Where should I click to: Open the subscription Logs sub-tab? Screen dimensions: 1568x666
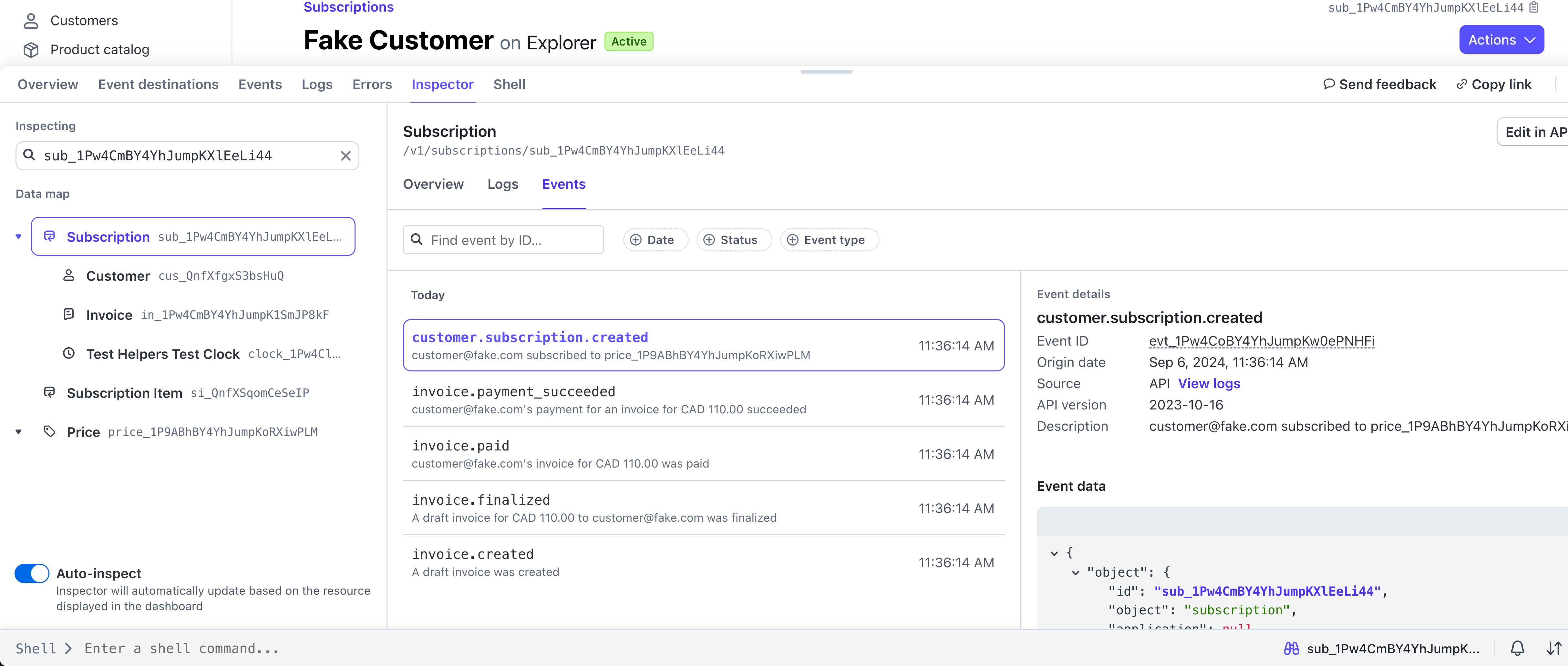502,184
